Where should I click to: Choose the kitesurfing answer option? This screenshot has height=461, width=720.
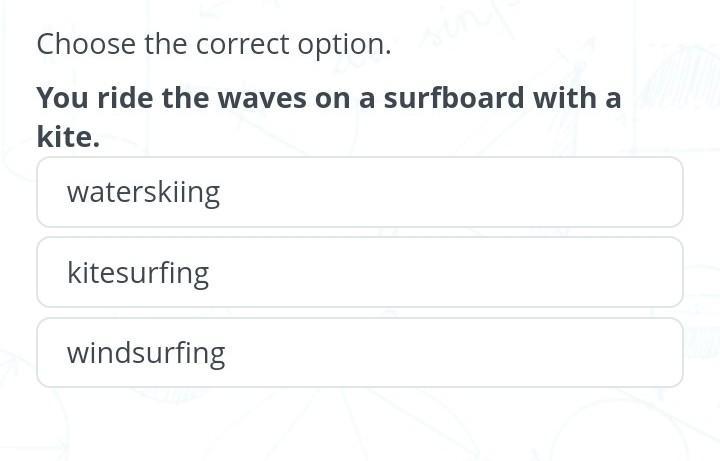[359, 272]
